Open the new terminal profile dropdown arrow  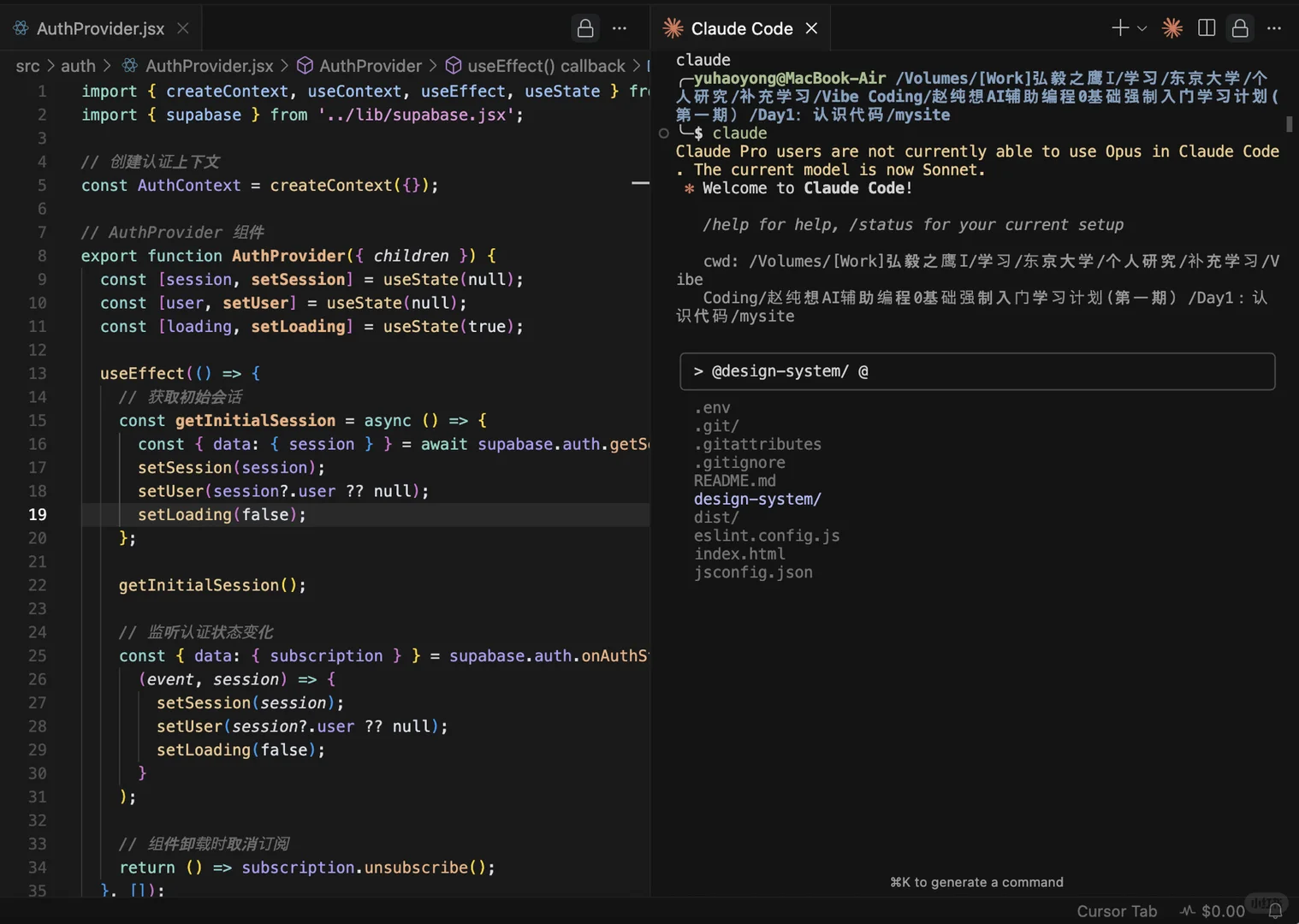pyautogui.click(x=1142, y=28)
